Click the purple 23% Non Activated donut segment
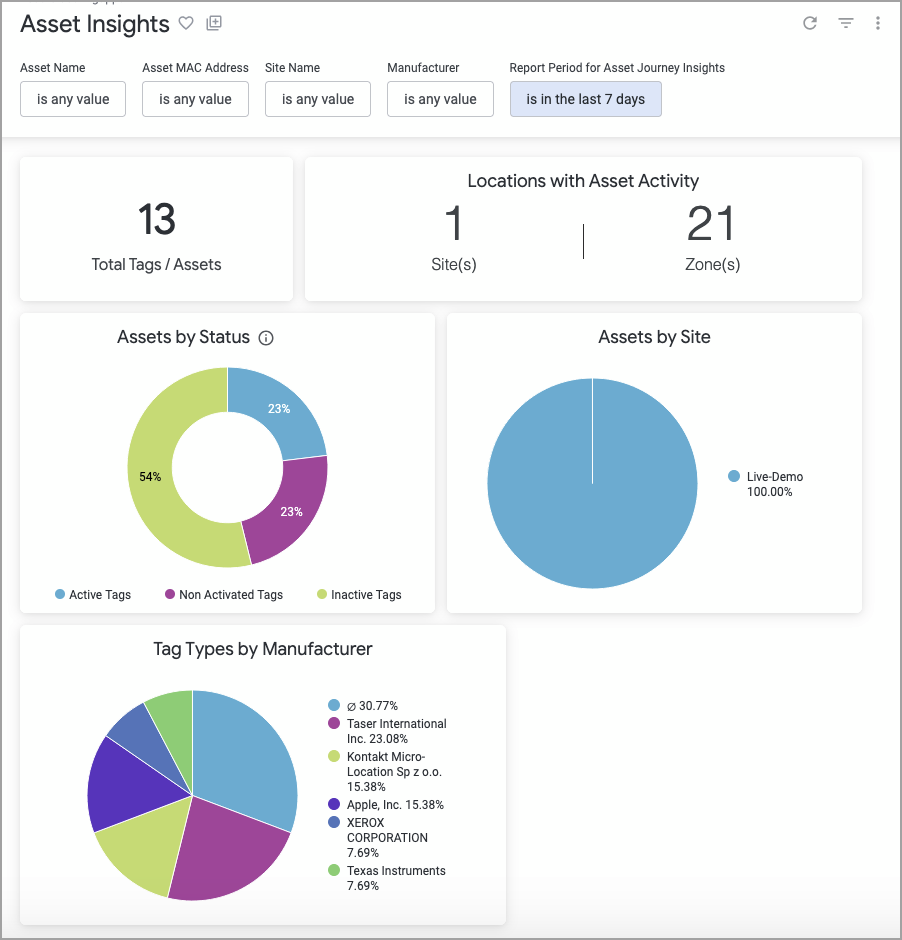 click(291, 511)
